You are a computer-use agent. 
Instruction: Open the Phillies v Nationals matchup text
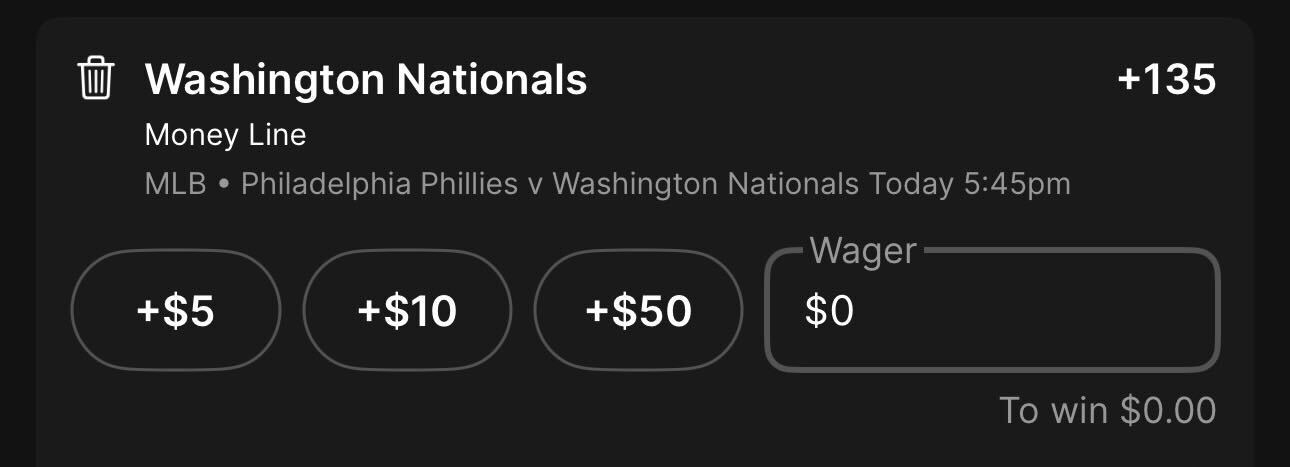[x=550, y=184]
